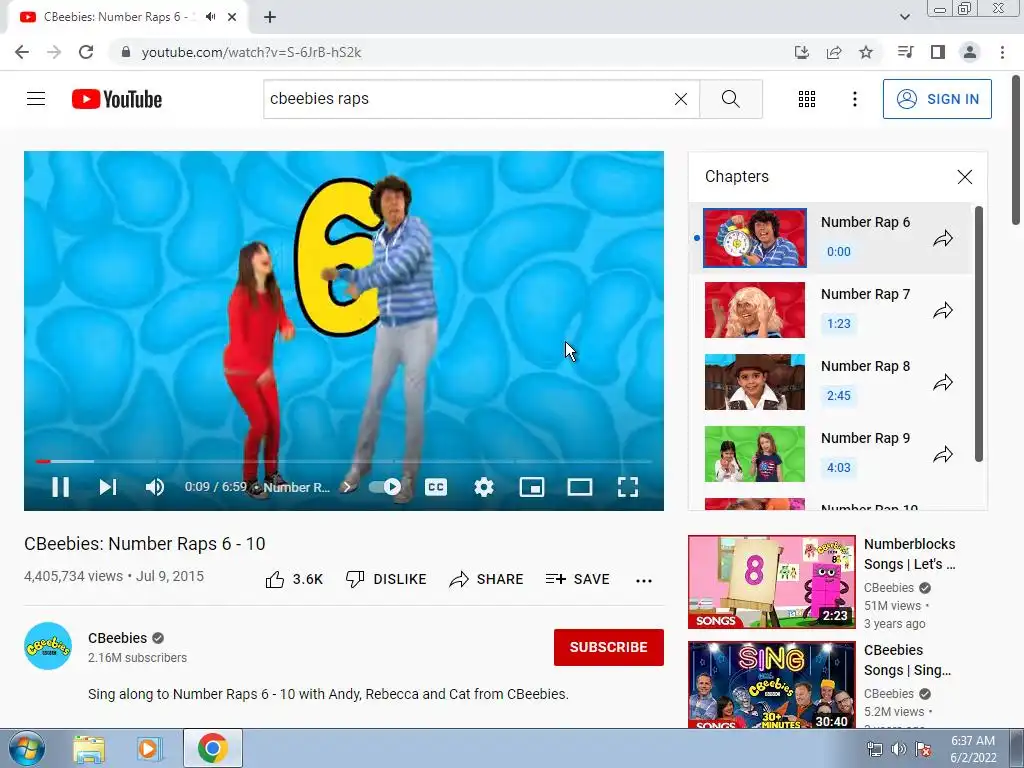Toggle closed captions CC button
The width and height of the screenshot is (1024, 768).
(x=436, y=487)
